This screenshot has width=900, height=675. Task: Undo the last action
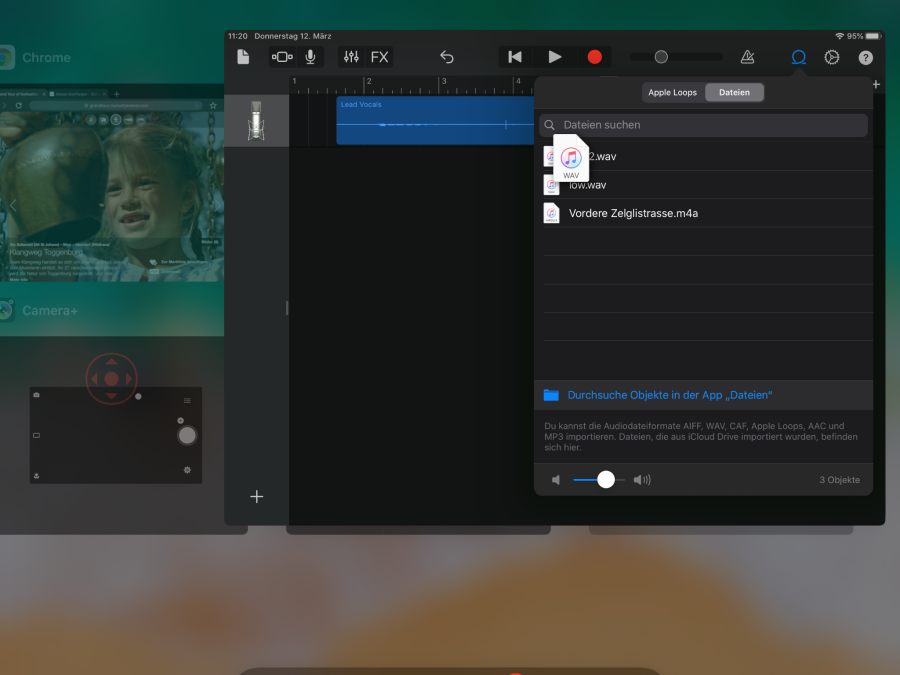447,57
